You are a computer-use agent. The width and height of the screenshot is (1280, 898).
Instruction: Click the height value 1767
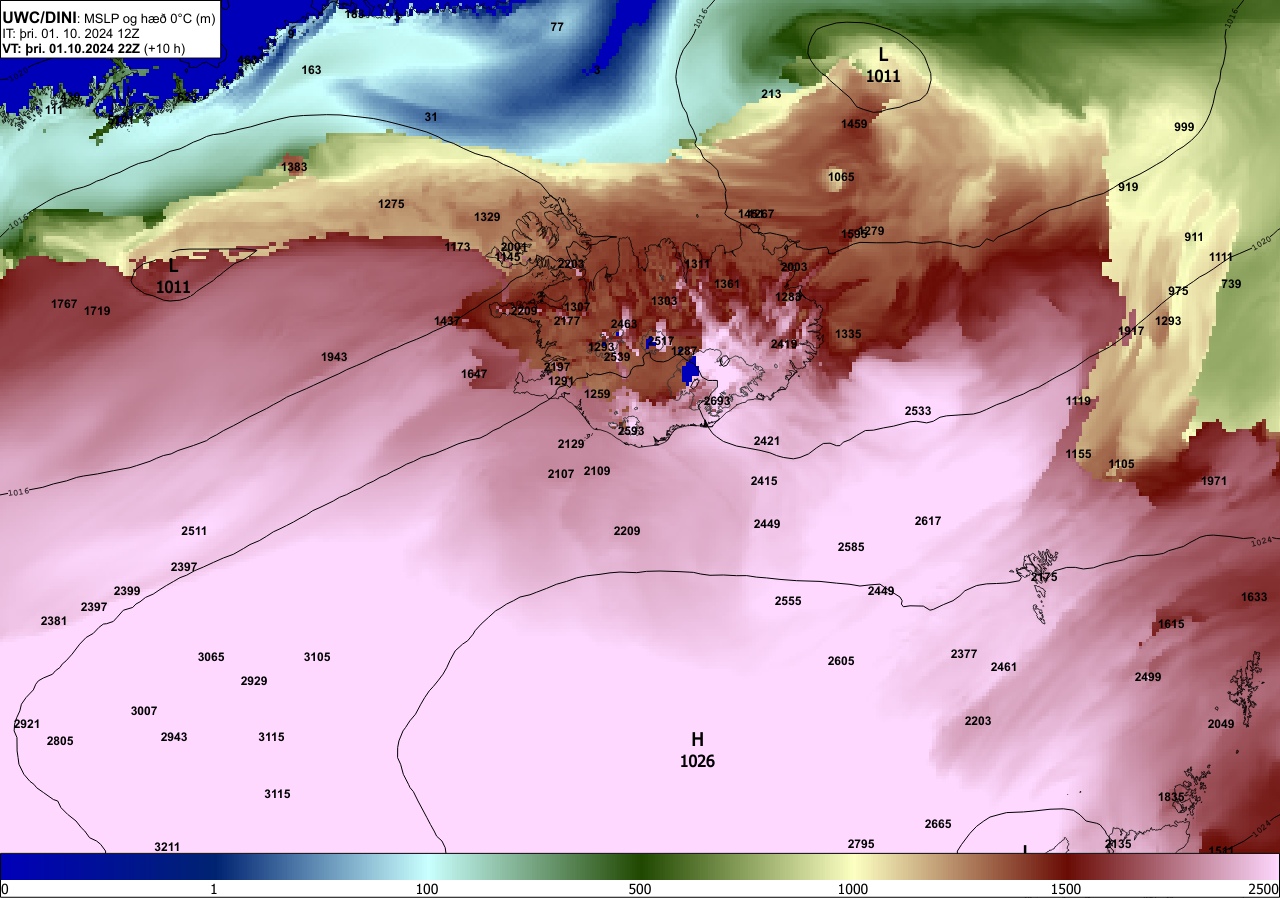[64, 304]
